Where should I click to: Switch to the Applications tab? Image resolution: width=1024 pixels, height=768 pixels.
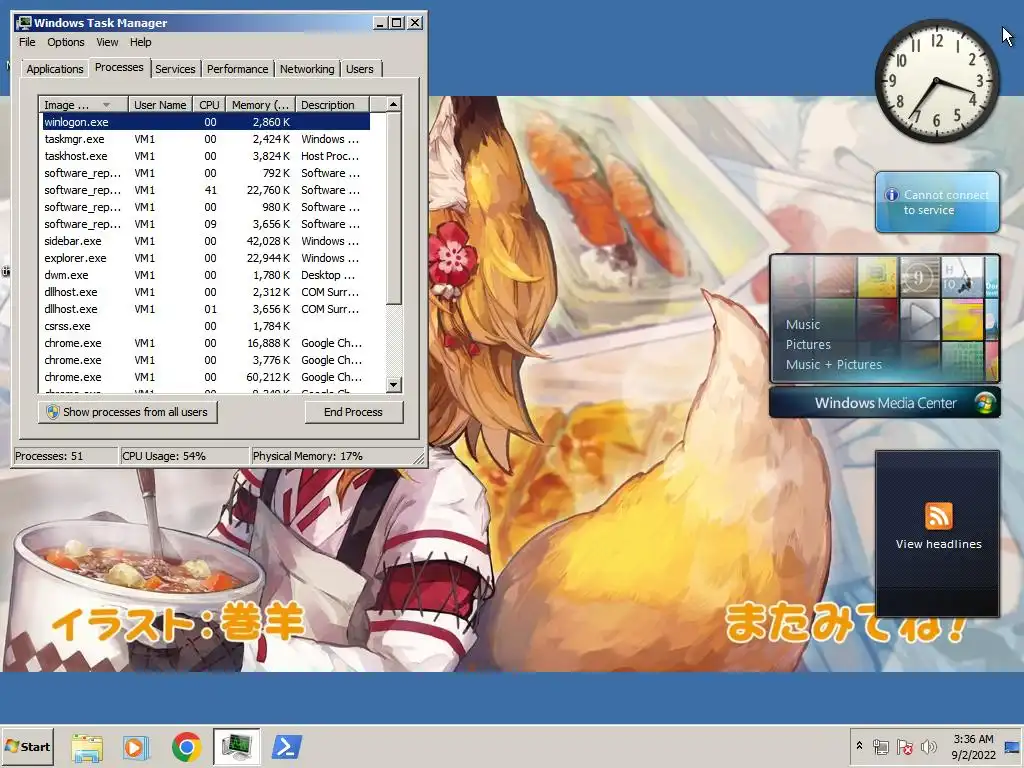coord(55,69)
